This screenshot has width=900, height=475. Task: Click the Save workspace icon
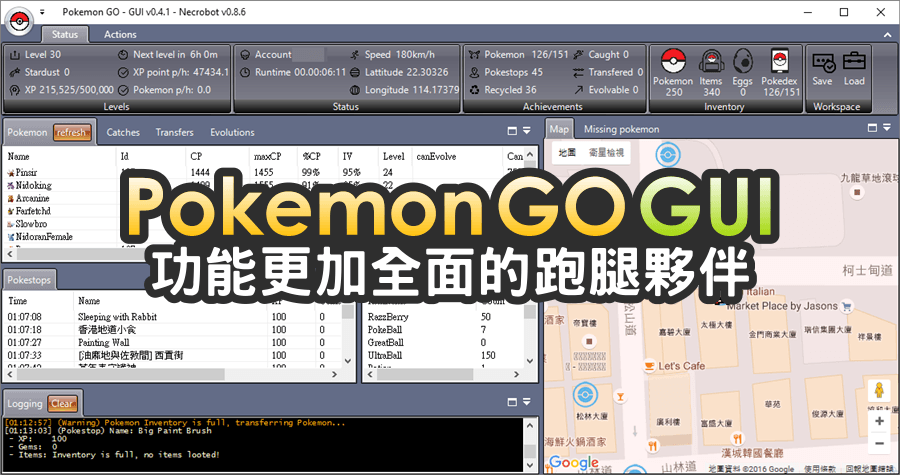pyautogui.click(x=823, y=61)
